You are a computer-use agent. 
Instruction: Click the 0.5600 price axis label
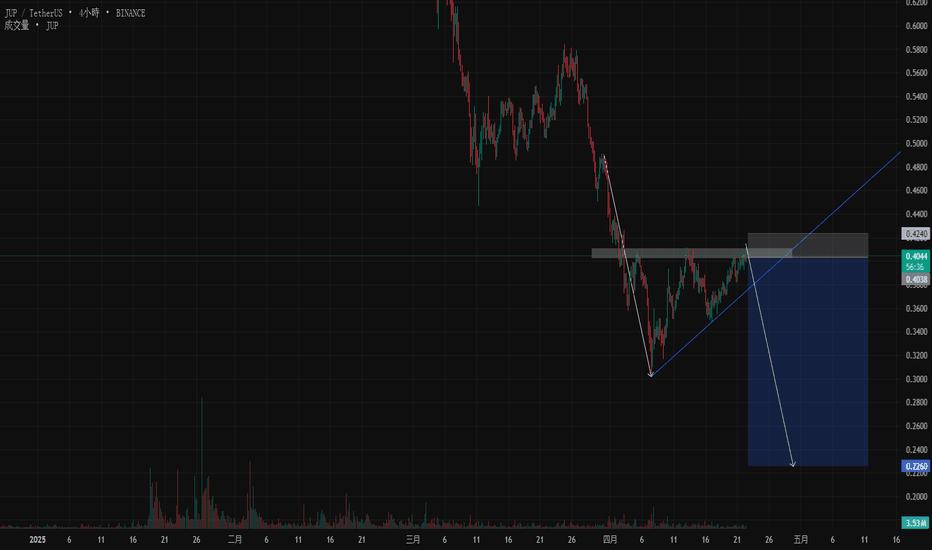click(916, 73)
